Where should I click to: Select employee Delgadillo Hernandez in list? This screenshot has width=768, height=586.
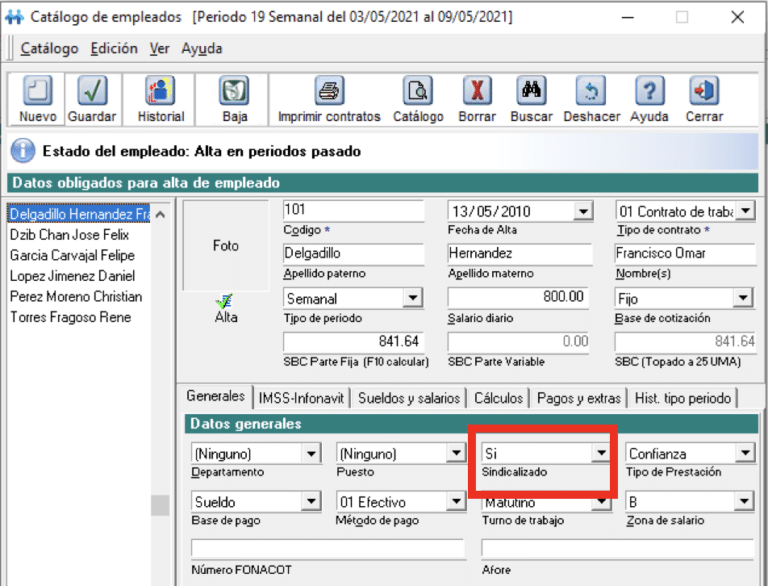tap(79, 214)
